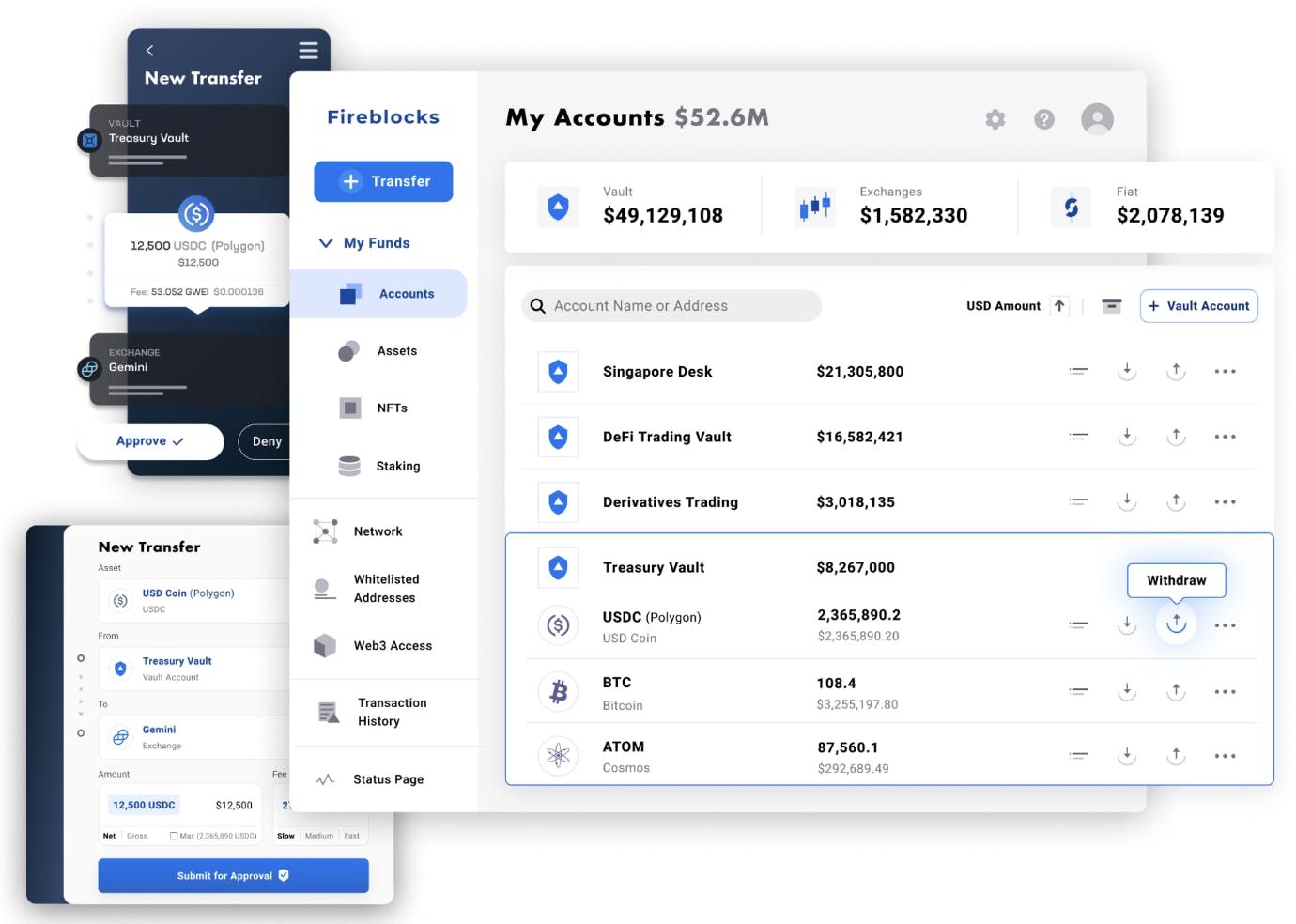This screenshot has height=924, width=1296.
Task: Show the Singapore Desk details list icon
Action: 1078,372
